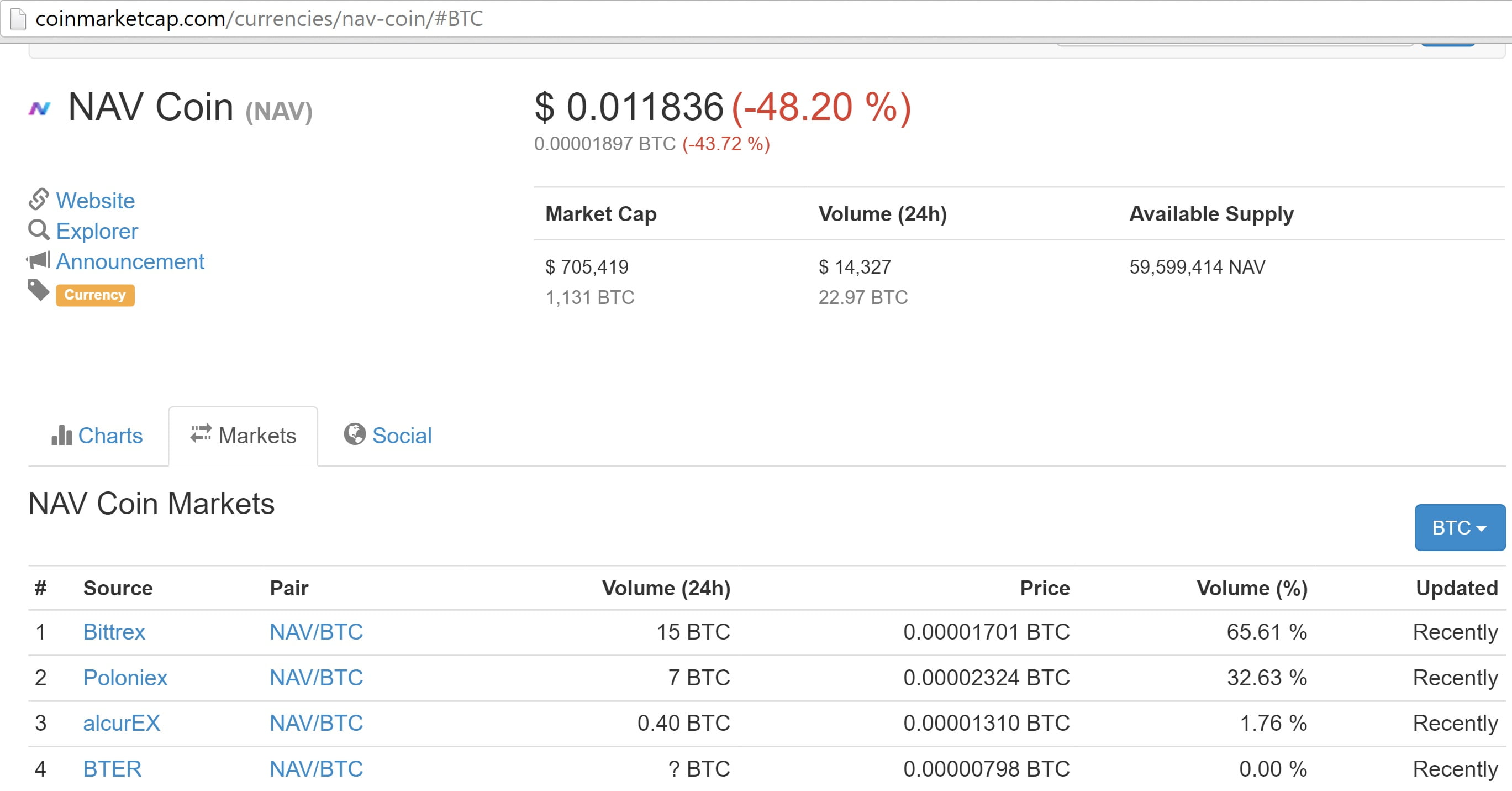Switch to the Social tab

click(388, 436)
